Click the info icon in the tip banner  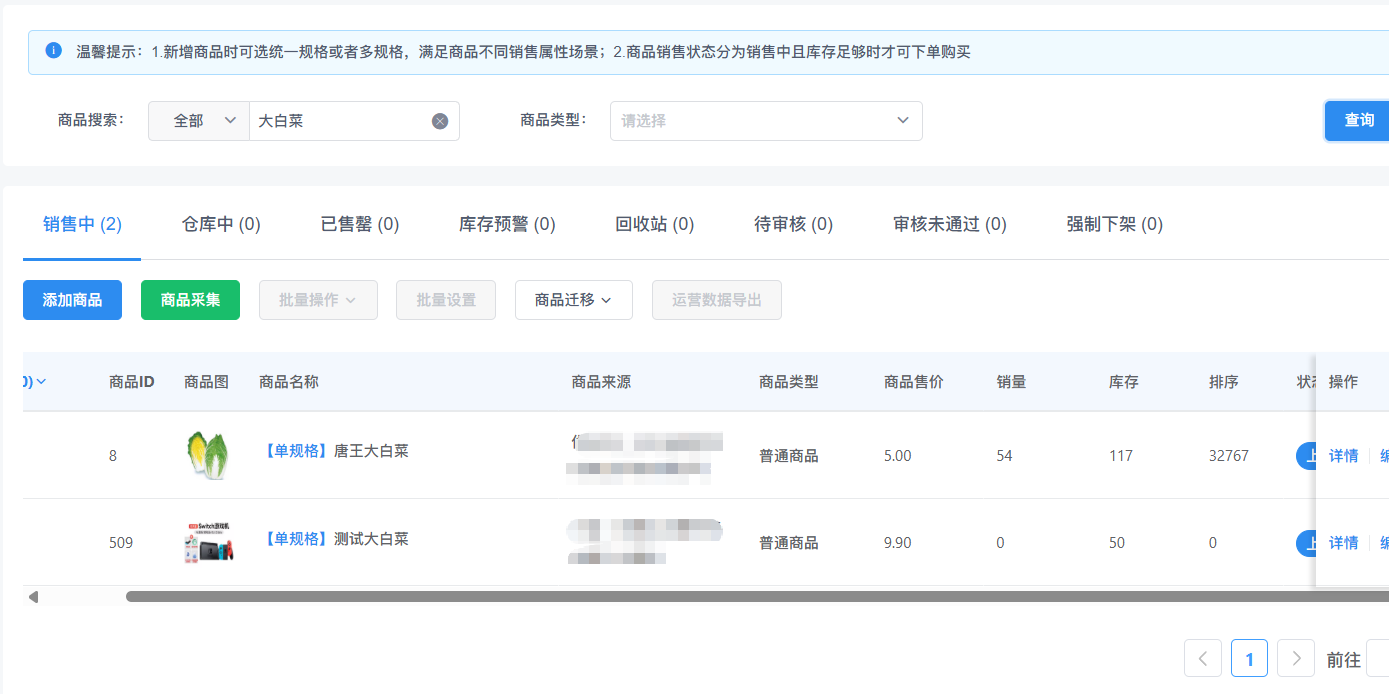[54, 51]
